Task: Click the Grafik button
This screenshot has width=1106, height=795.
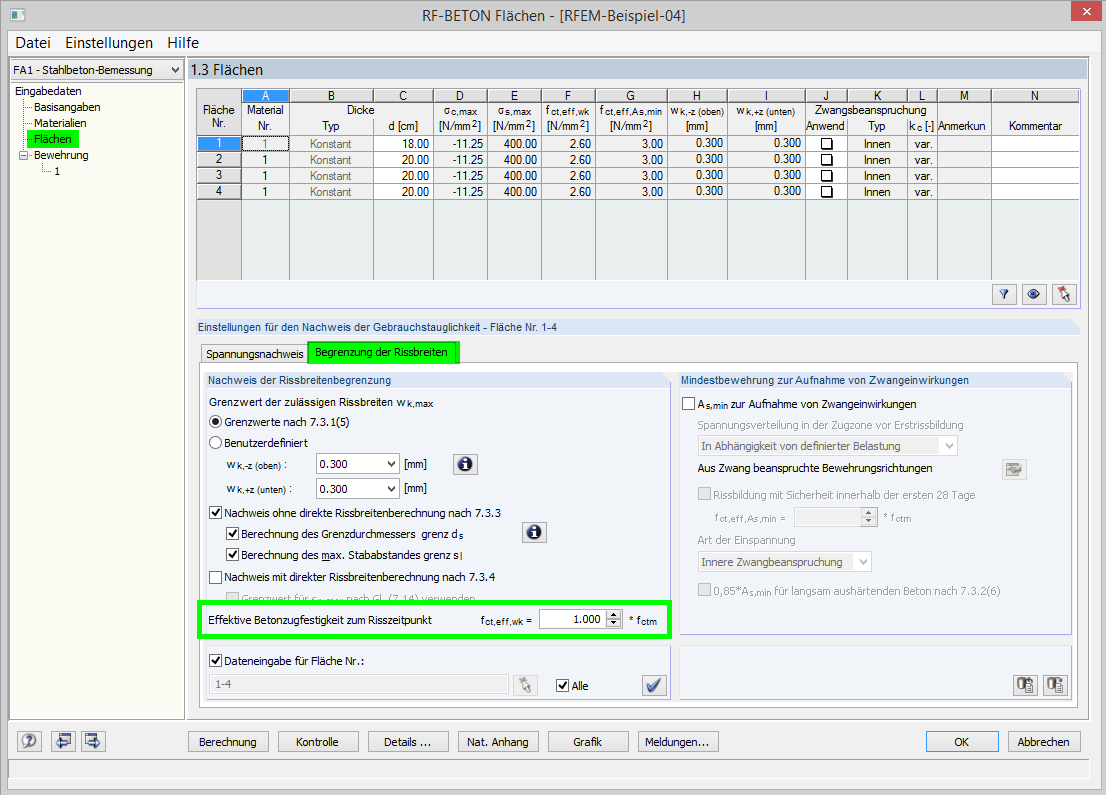Action: pyautogui.click(x=588, y=741)
